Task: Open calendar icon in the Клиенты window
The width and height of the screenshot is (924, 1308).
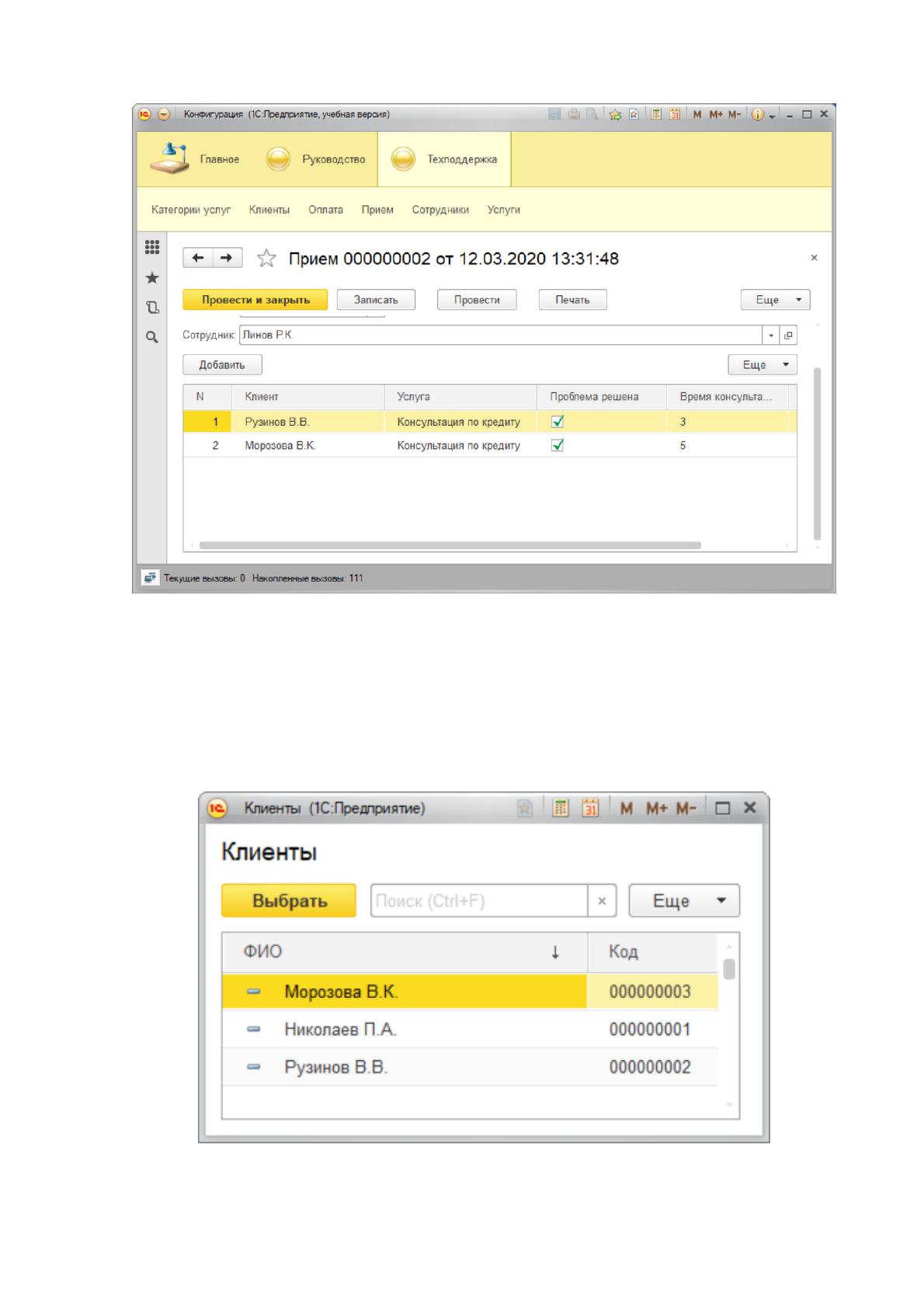Action: 591,808
